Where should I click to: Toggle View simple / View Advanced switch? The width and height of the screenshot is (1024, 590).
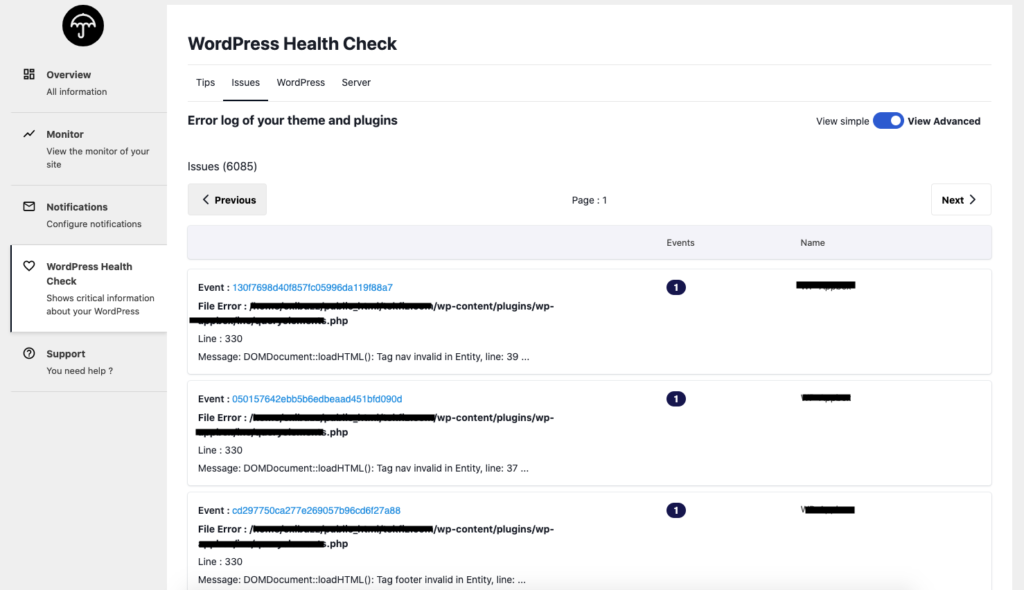(x=888, y=121)
